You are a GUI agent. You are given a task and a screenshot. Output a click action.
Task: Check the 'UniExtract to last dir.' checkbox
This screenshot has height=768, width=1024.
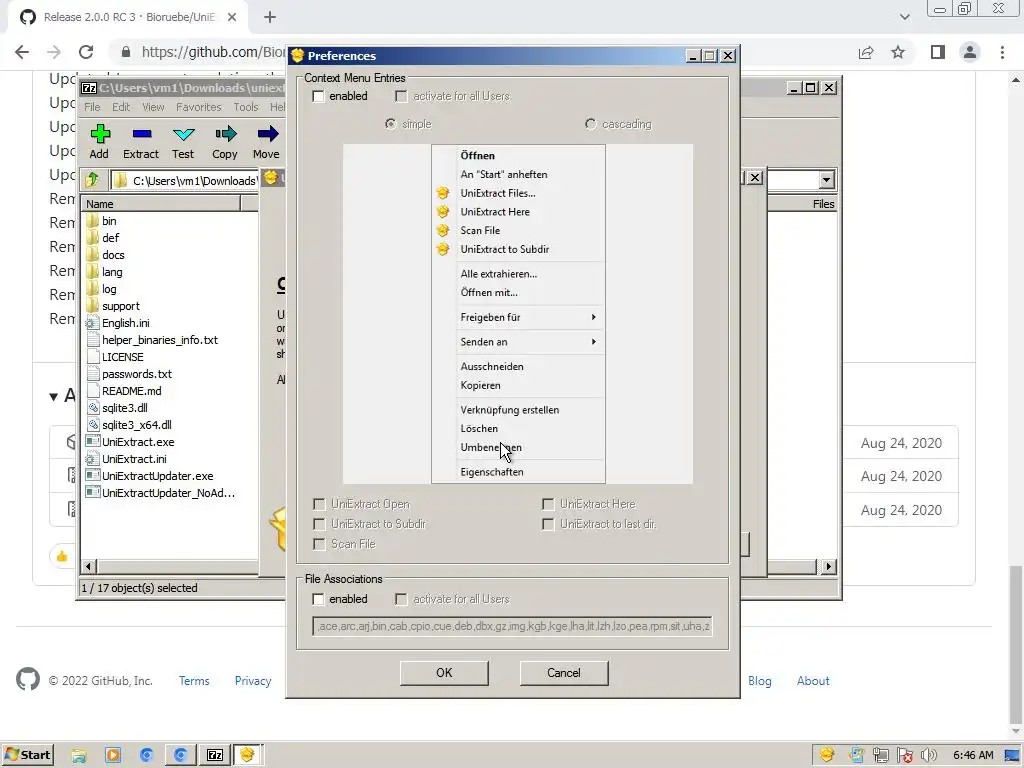pos(548,524)
